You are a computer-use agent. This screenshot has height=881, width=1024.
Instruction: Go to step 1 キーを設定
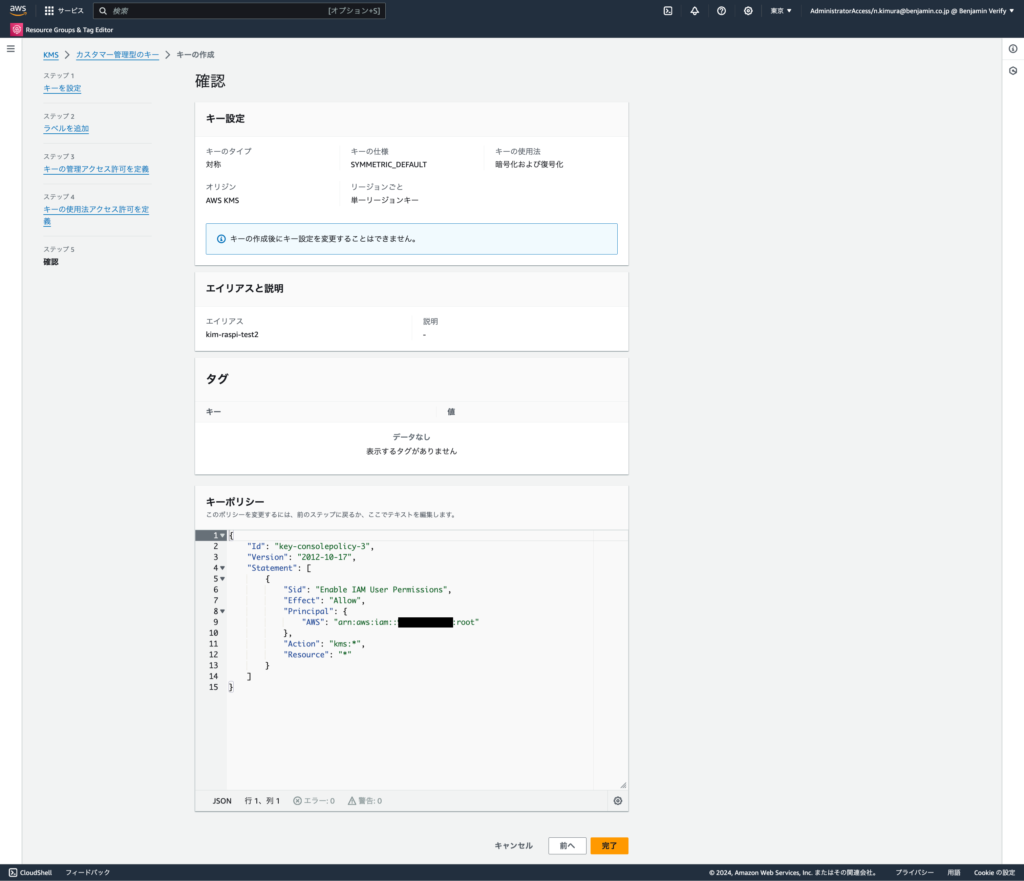coord(62,88)
